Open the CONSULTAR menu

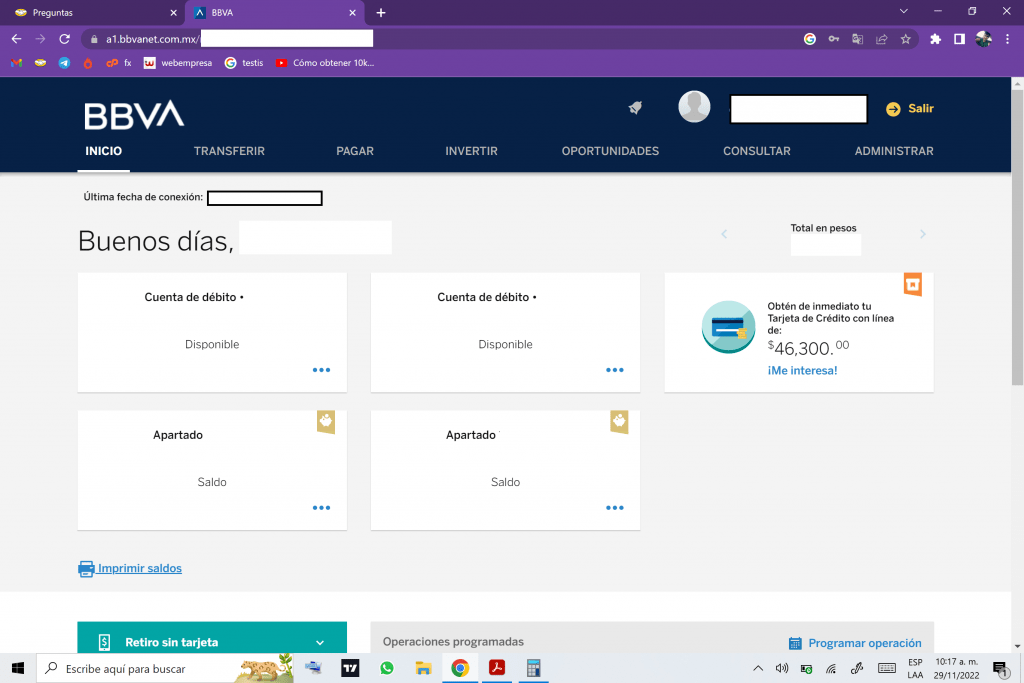pos(756,151)
